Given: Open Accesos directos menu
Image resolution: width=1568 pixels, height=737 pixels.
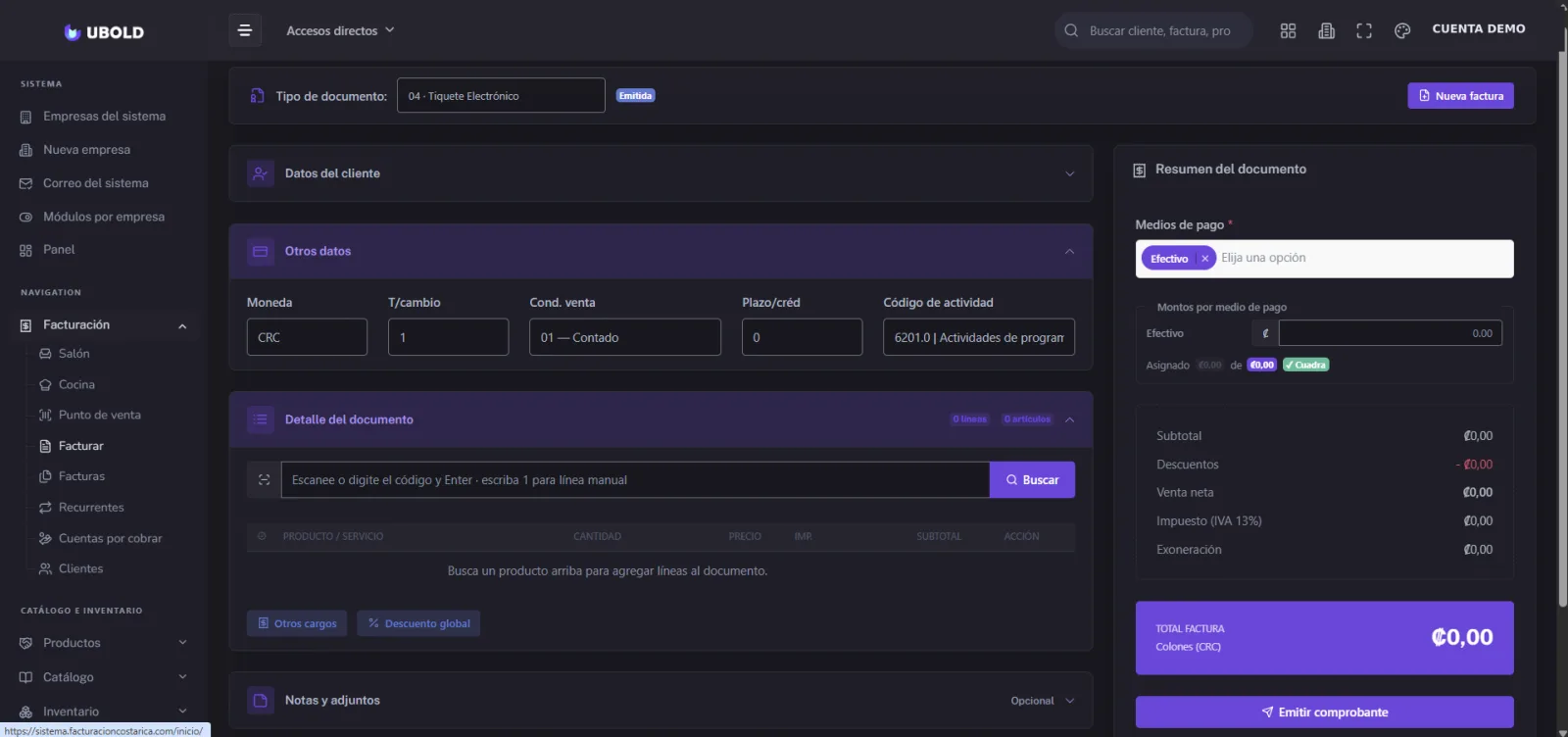Looking at the screenshot, I should click(x=340, y=30).
